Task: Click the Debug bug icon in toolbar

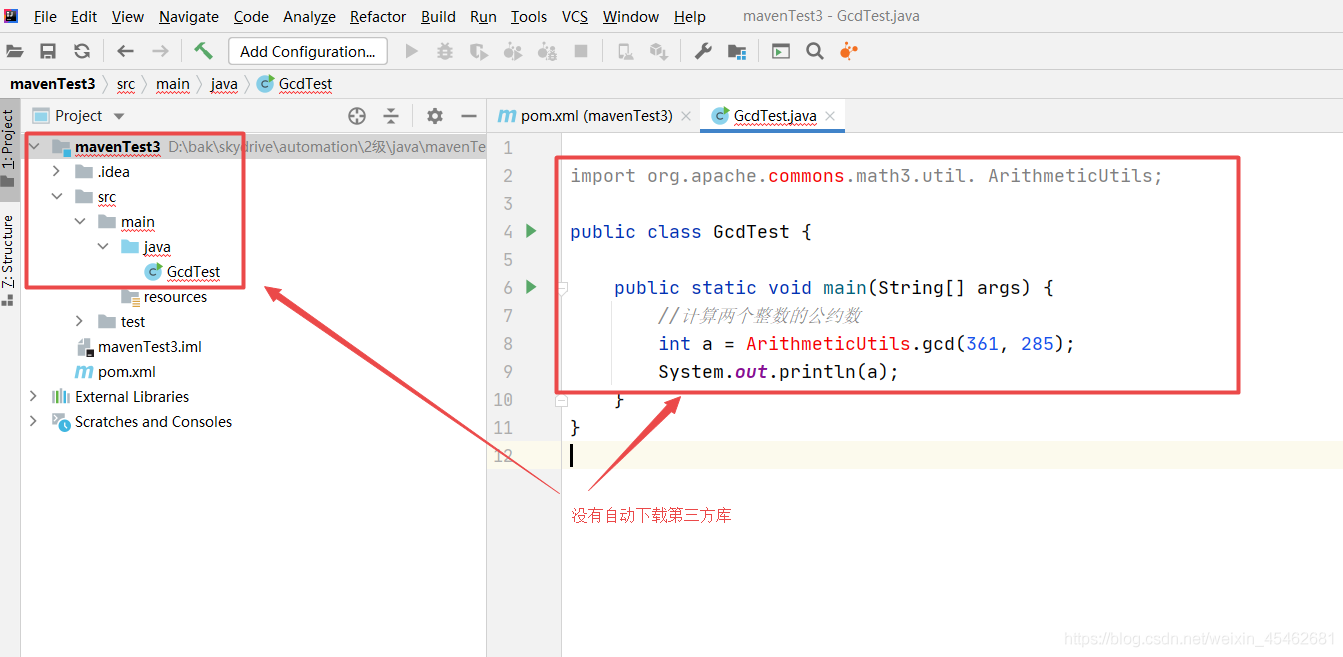Action: tap(445, 51)
